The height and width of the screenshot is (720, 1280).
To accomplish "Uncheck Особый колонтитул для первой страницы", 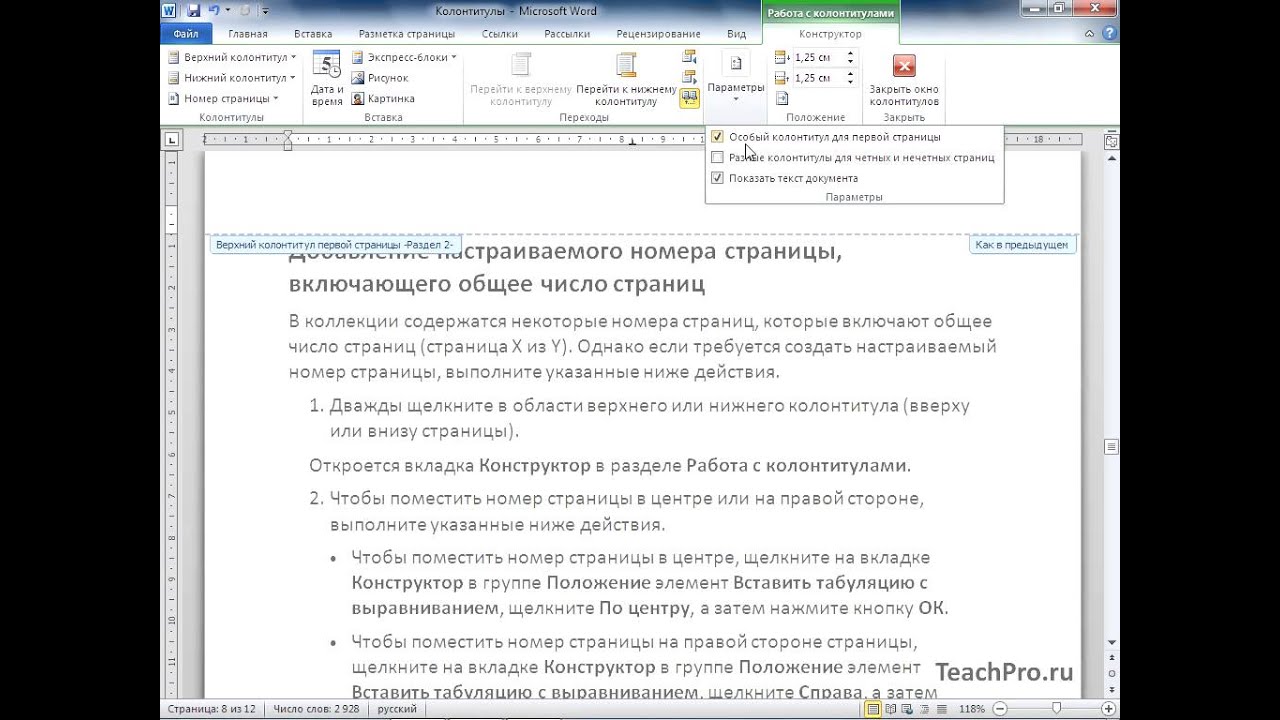I will pyautogui.click(x=717, y=137).
